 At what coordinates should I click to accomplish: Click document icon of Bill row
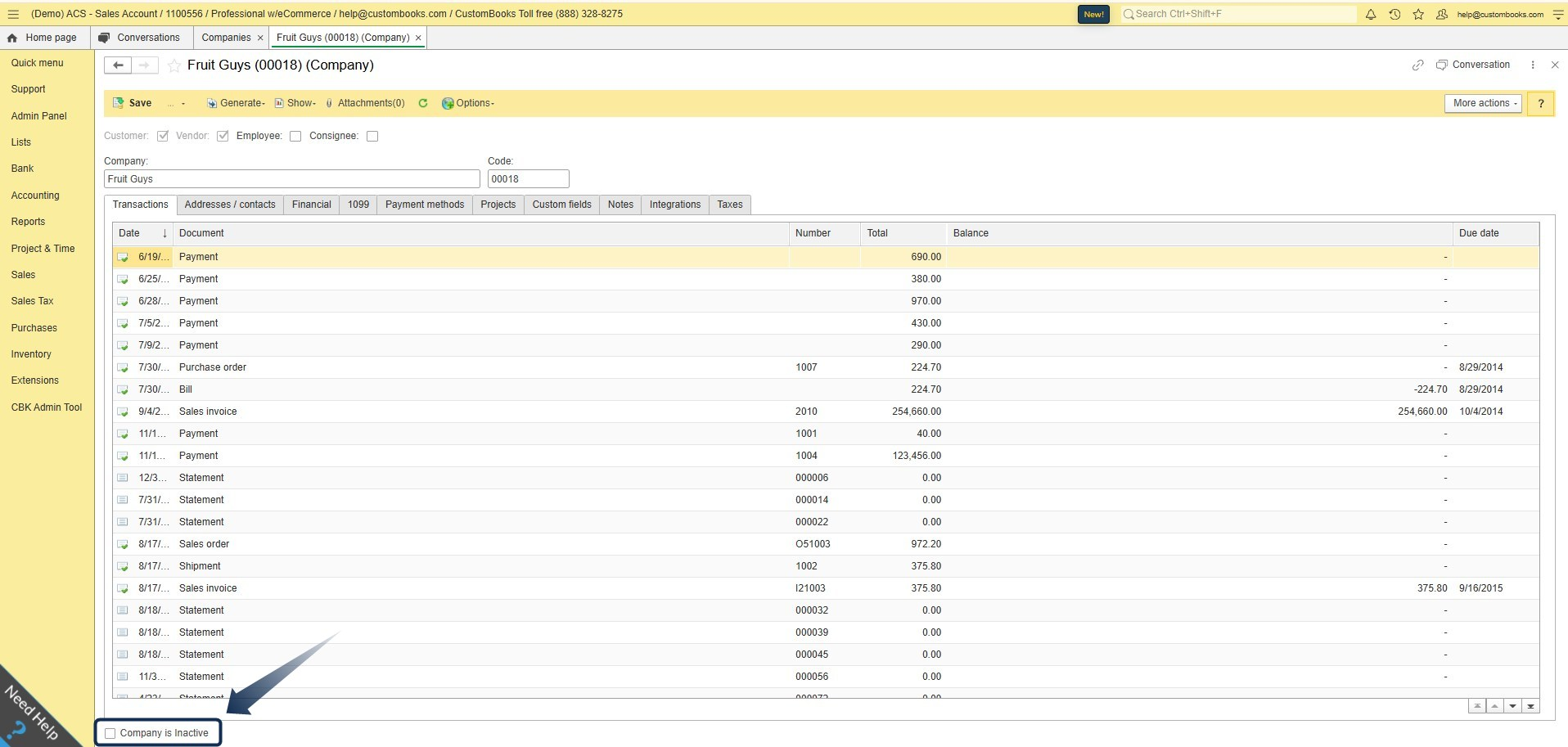pyautogui.click(x=123, y=390)
